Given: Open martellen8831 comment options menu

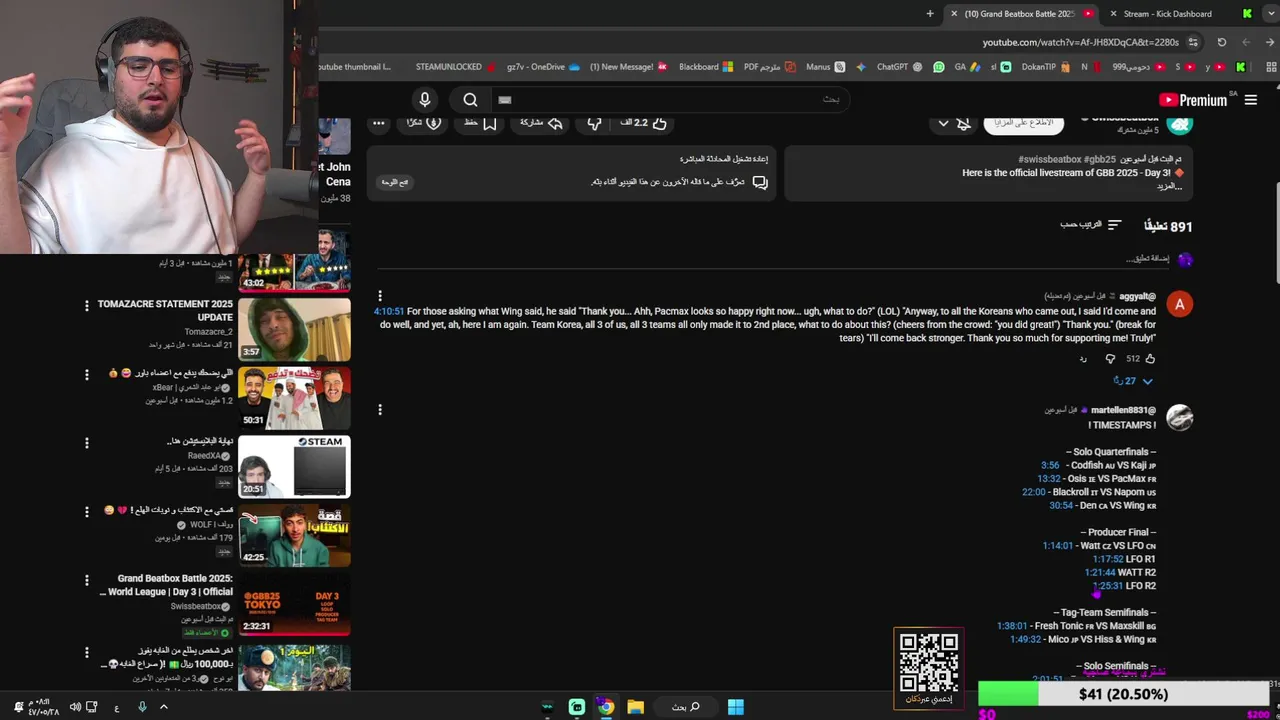Looking at the screenshot, I should click(x=380, y=409).
